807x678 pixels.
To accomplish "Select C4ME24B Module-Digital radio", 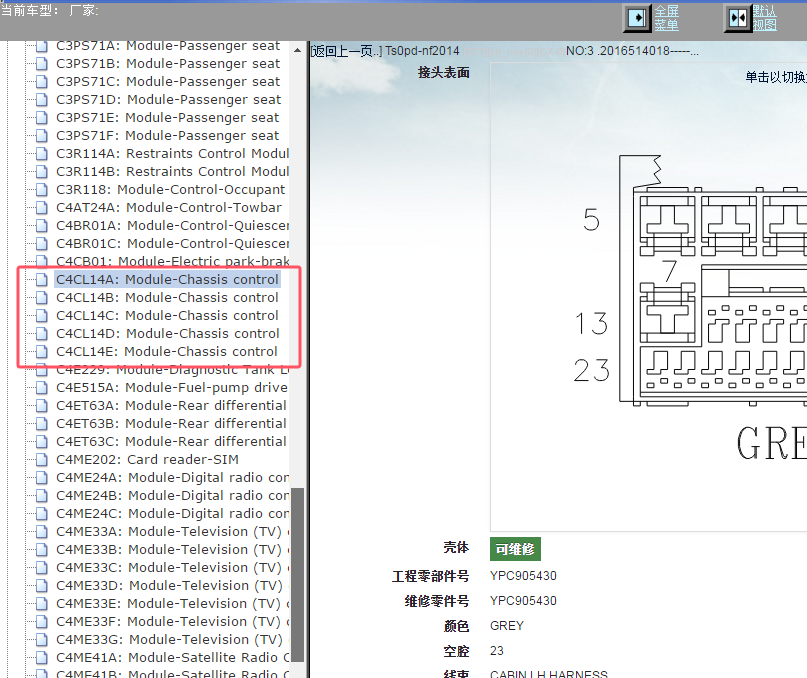I will point(172,496).
